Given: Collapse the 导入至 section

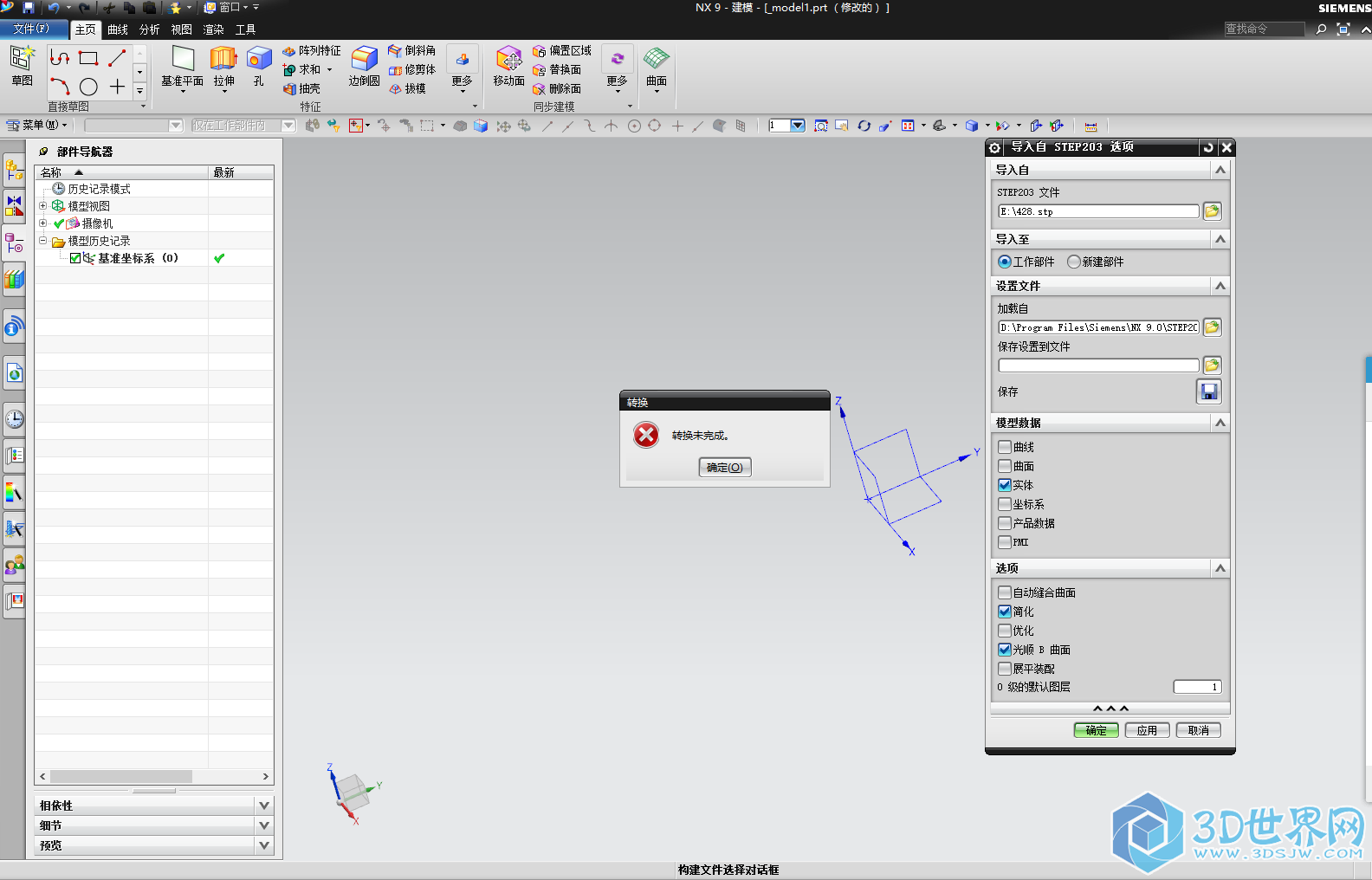Looking at the screenshot, I should click(1220, 239).
